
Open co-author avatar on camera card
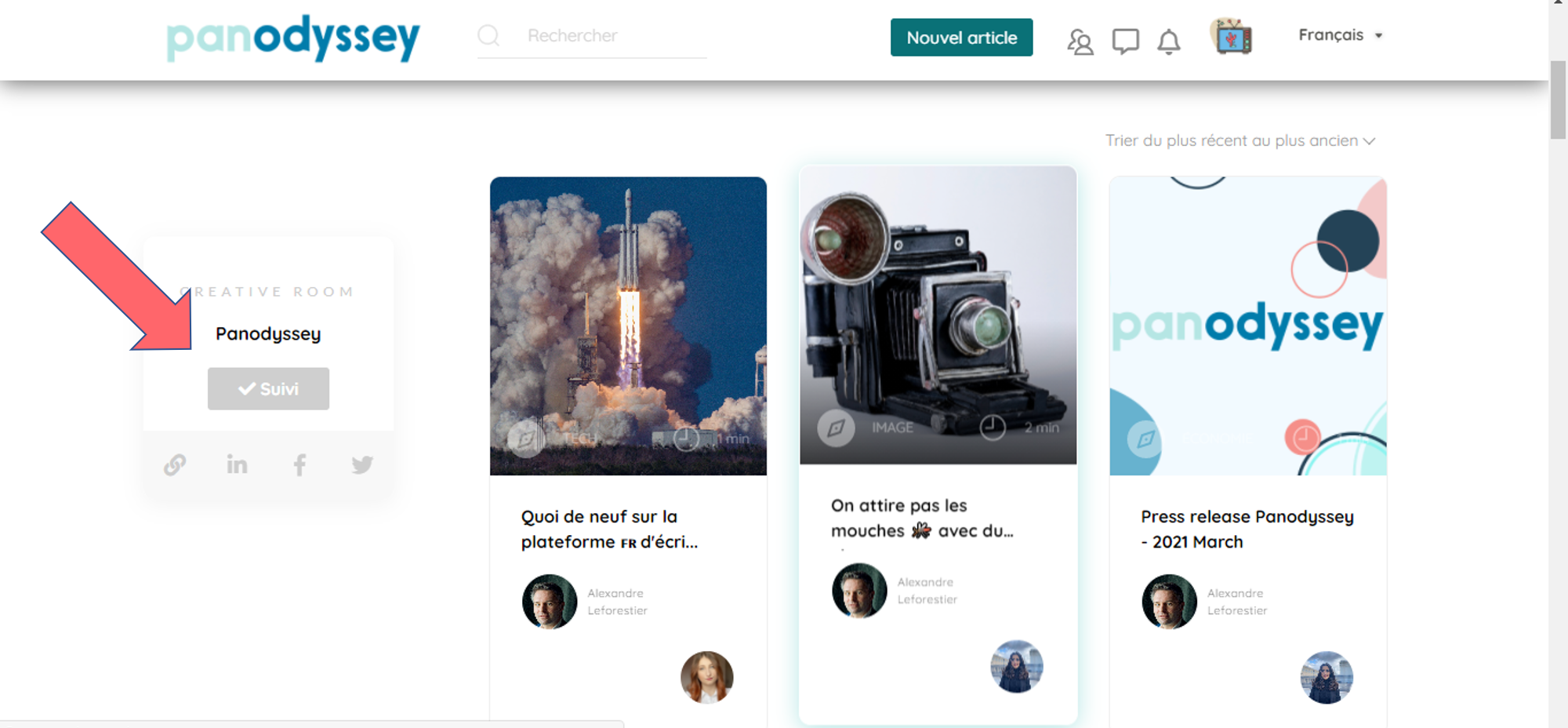tap(1017, 666)
